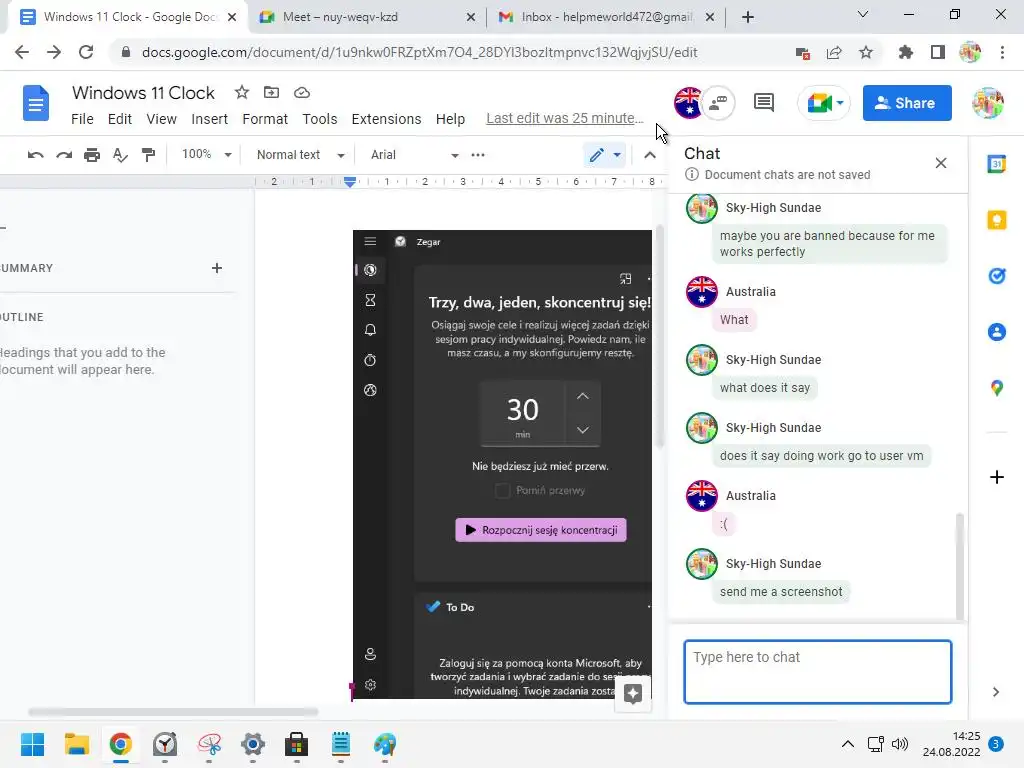Toggle Chrome side panel icon
This screenshot has width=1024, height=768.
[938, 52]
